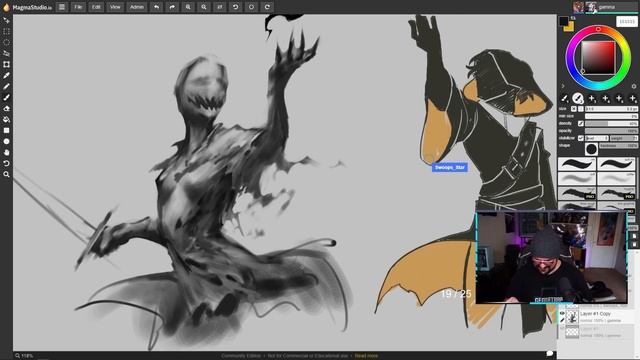Open the hamburger menu next to MagmaStudio logo
This screenshot has height=360, width=640.
point(62,7)
